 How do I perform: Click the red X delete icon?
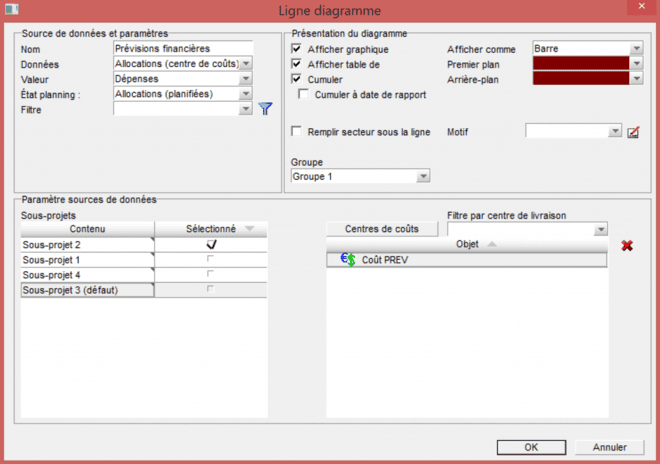pyautogui.click(x=627, y=245)
